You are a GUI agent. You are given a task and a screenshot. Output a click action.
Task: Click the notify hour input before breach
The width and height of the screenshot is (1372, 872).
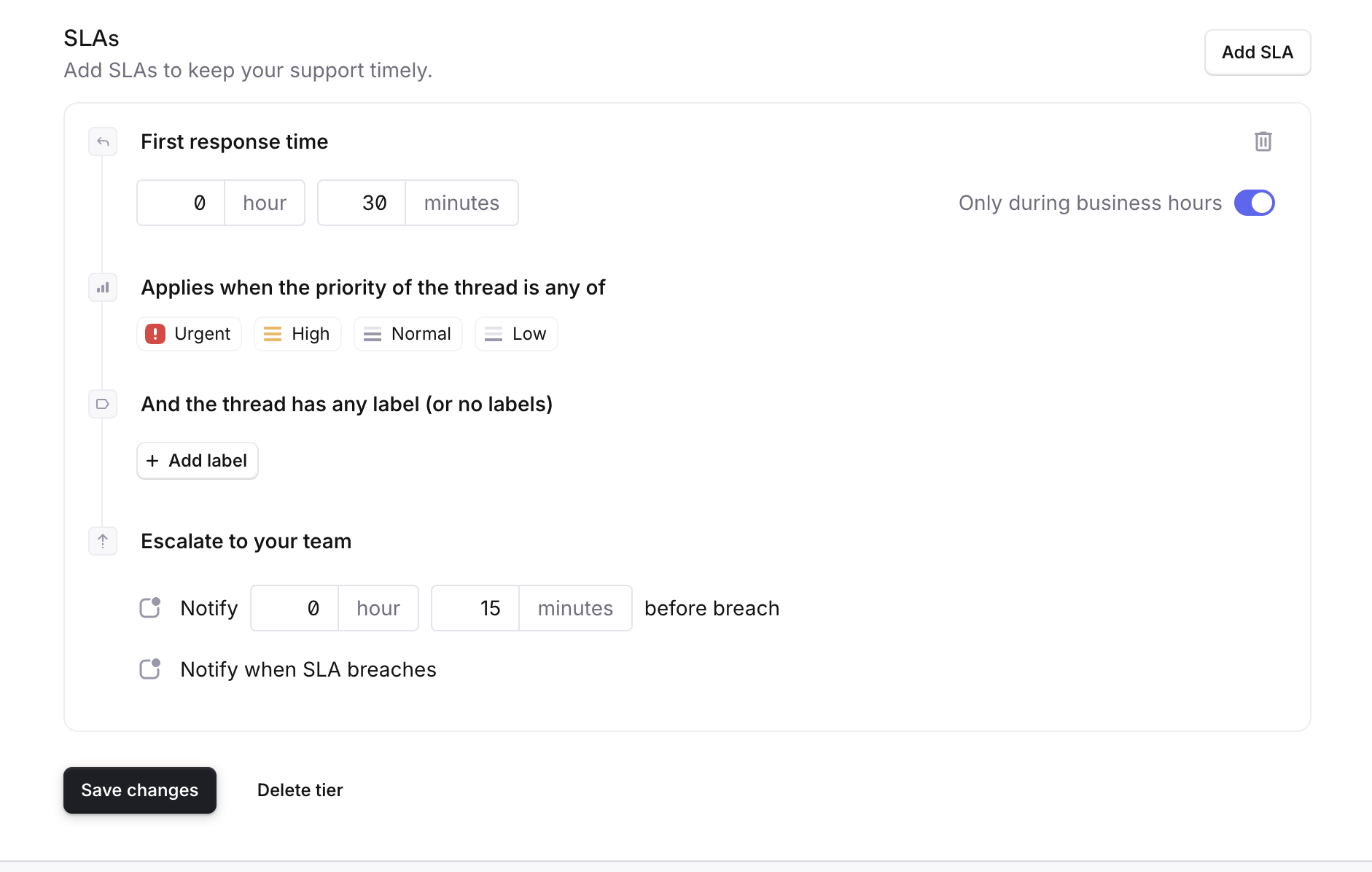click(295, 608)
